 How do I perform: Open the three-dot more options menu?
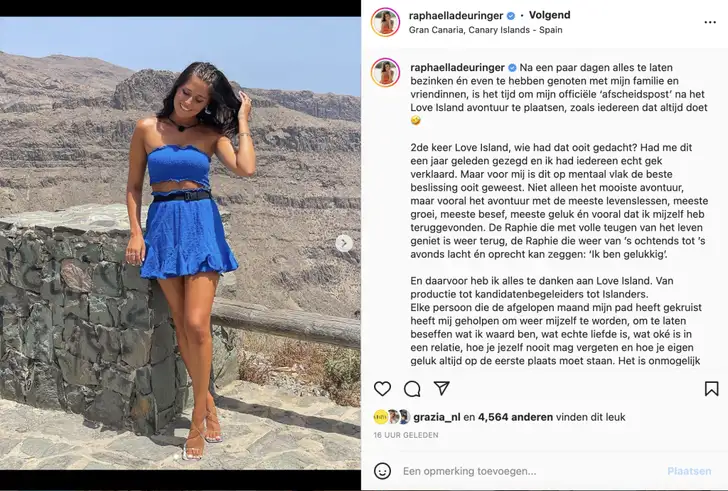point(710,22)
